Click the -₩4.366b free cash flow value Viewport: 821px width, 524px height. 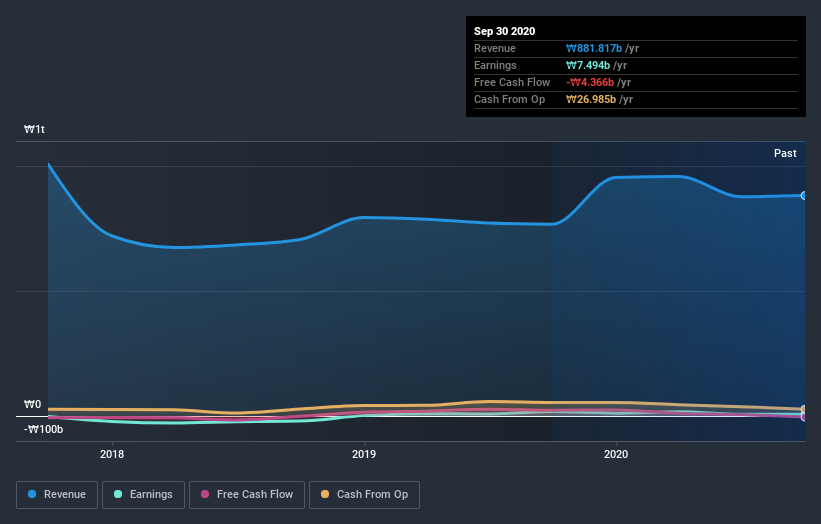click(x=590, y=82)
